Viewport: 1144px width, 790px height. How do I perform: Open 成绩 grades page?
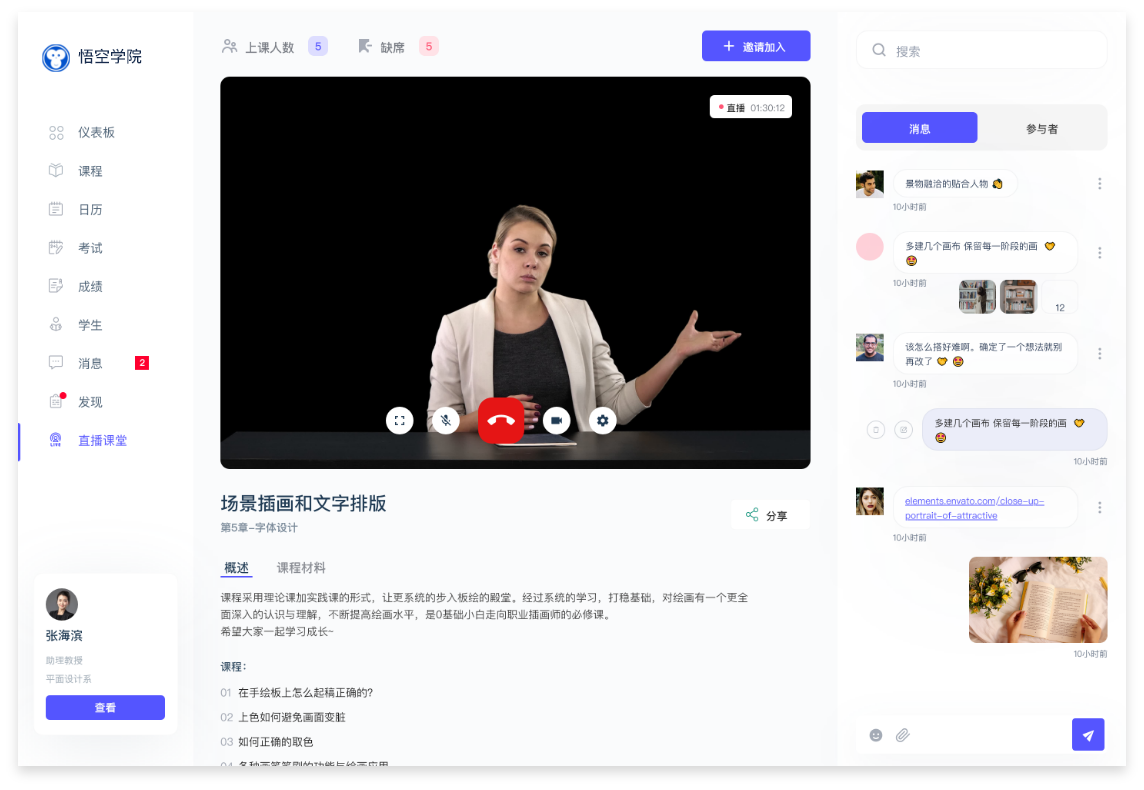click(75, 286)
